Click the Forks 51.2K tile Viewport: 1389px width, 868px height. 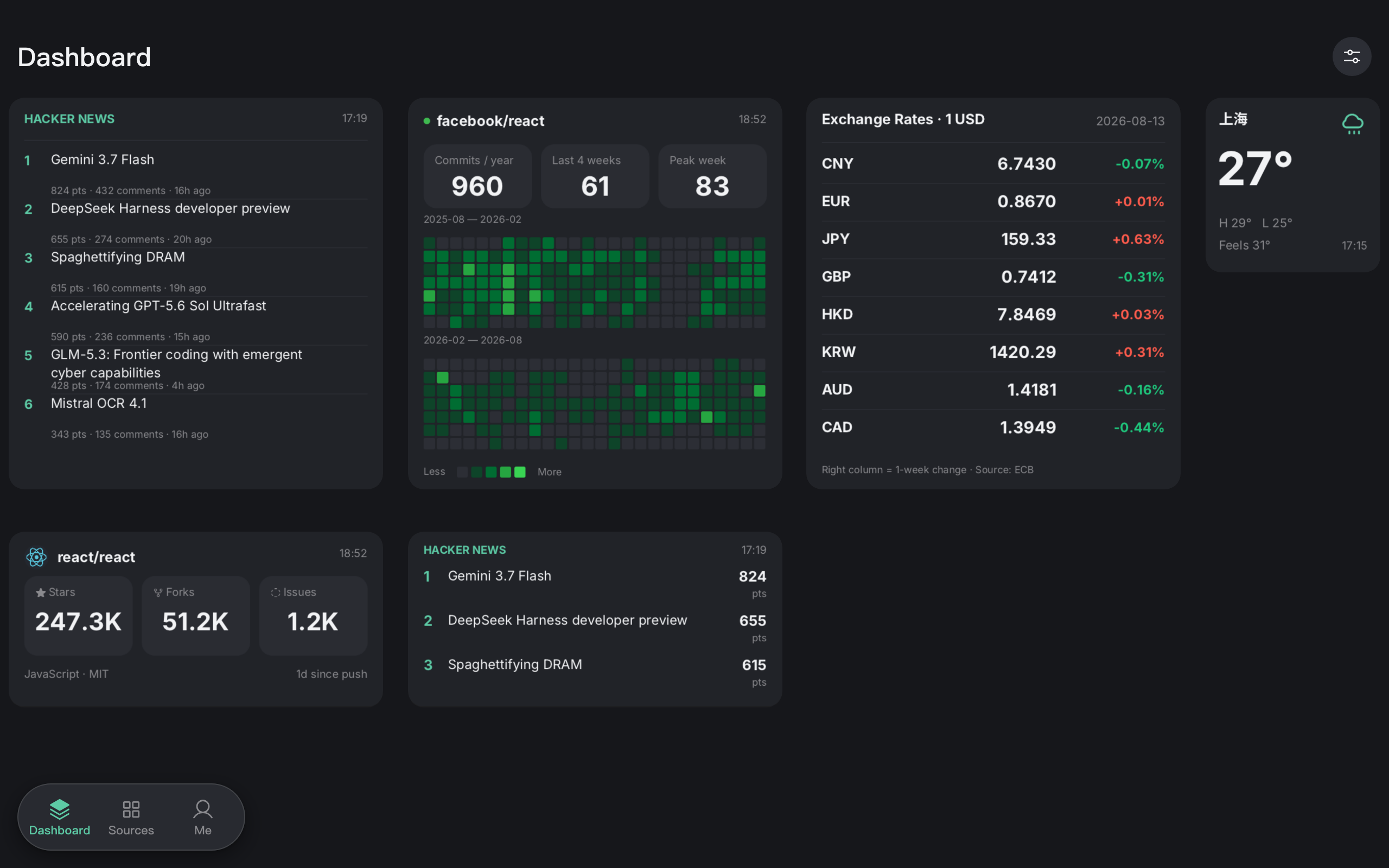click(196, 615)
